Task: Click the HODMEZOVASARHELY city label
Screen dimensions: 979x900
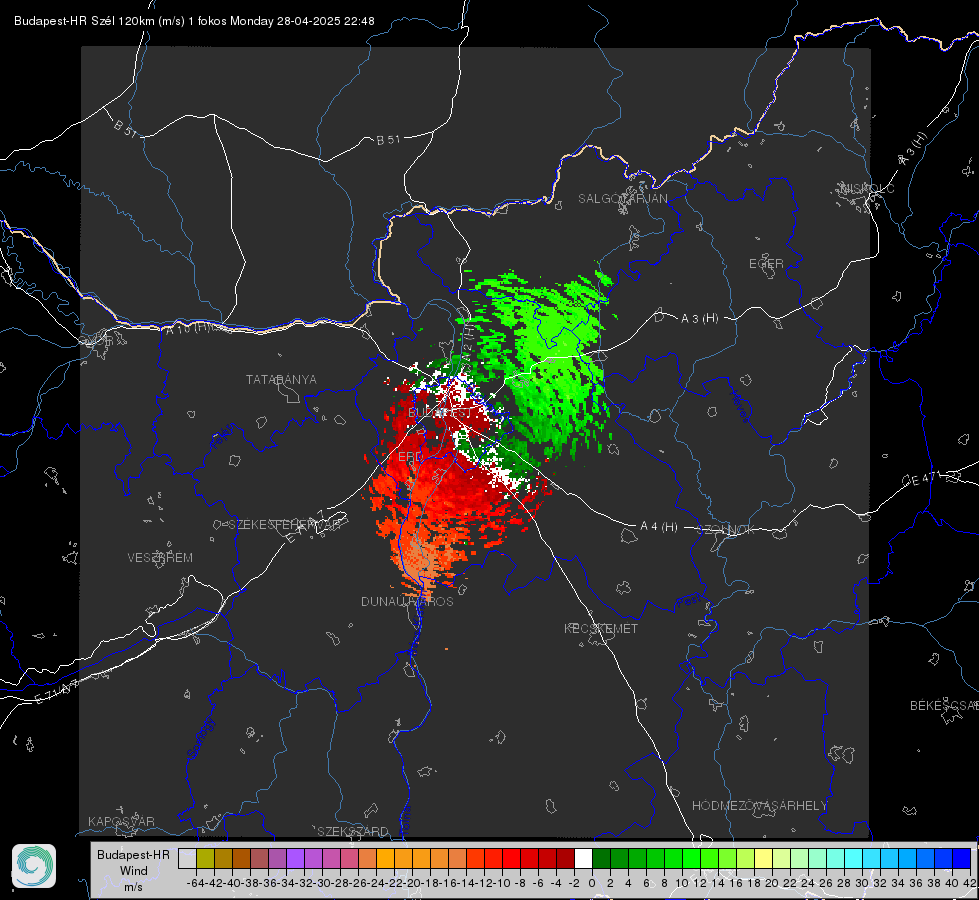Action: pos(759,806)
